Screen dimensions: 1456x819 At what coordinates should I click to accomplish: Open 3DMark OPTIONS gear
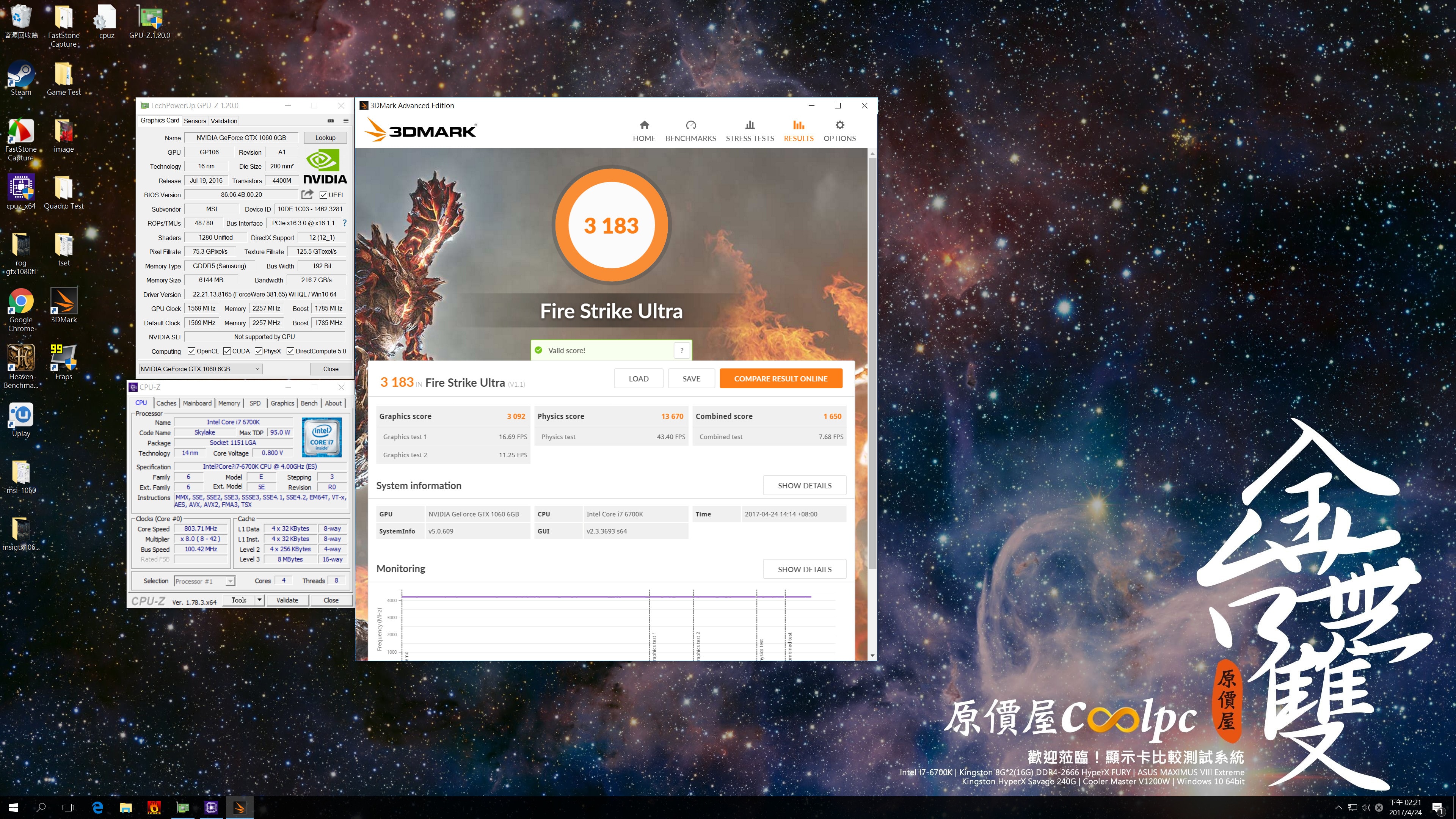[x=839, y=131]
